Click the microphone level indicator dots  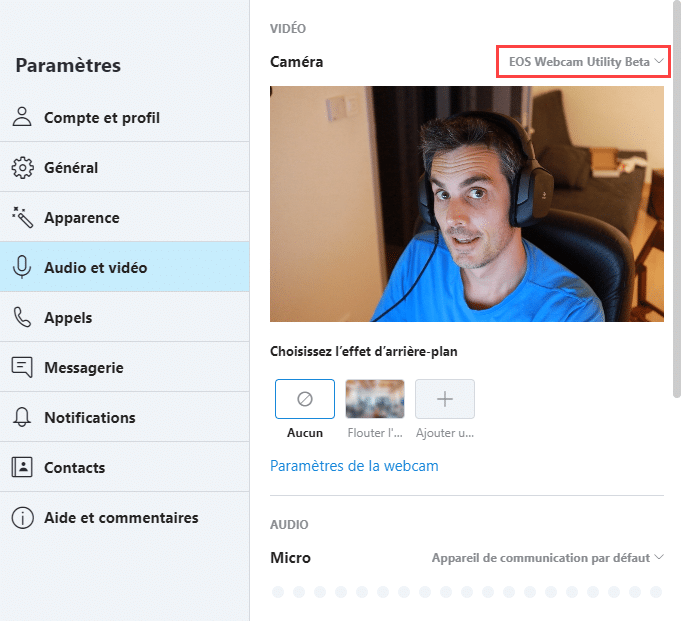(x=467, y=592)
